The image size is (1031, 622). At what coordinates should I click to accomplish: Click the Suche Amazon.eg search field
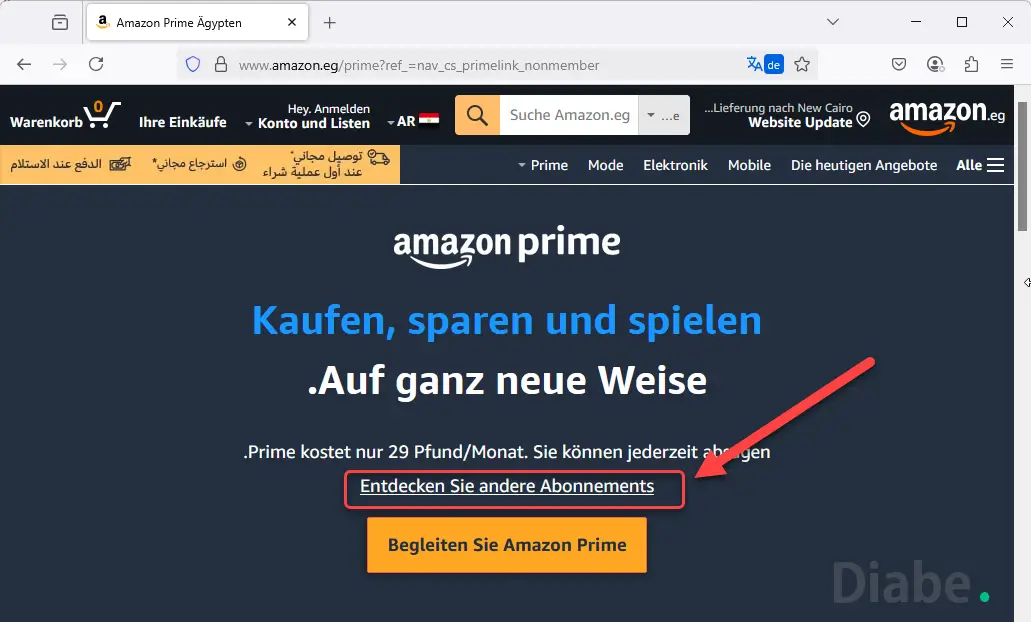click(x=569, y=115)
